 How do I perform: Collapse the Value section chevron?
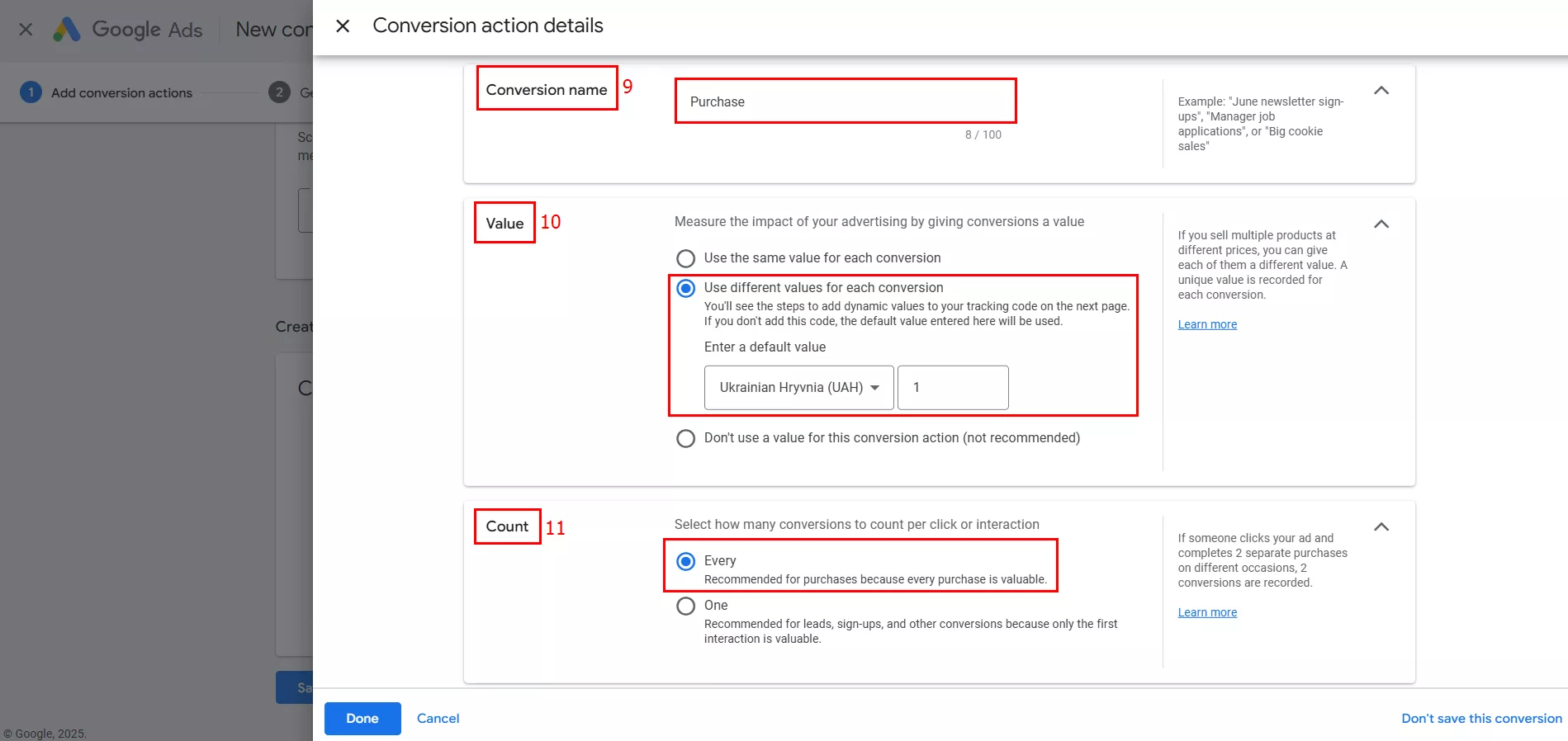[1381, 224]
